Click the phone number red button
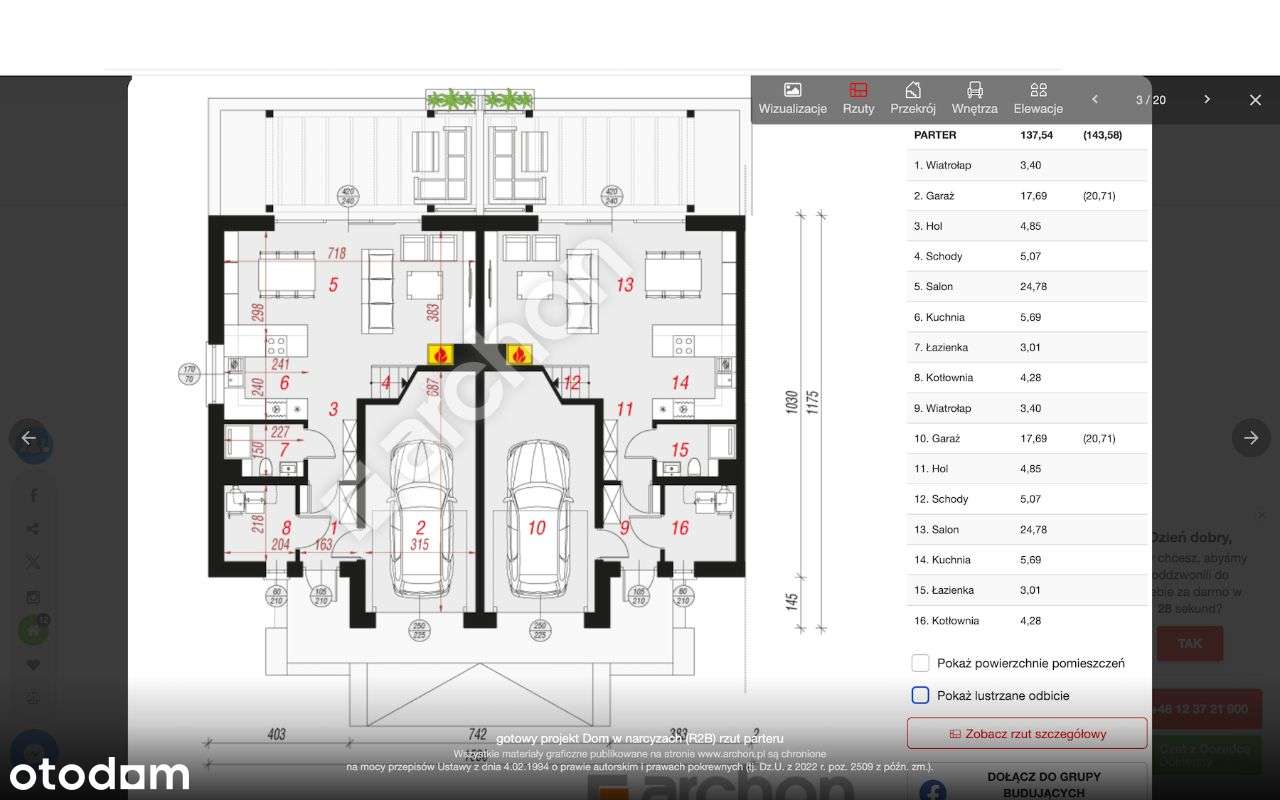Image resolution: width=1280 pixels, height=800 pixels. (1206, 709)
